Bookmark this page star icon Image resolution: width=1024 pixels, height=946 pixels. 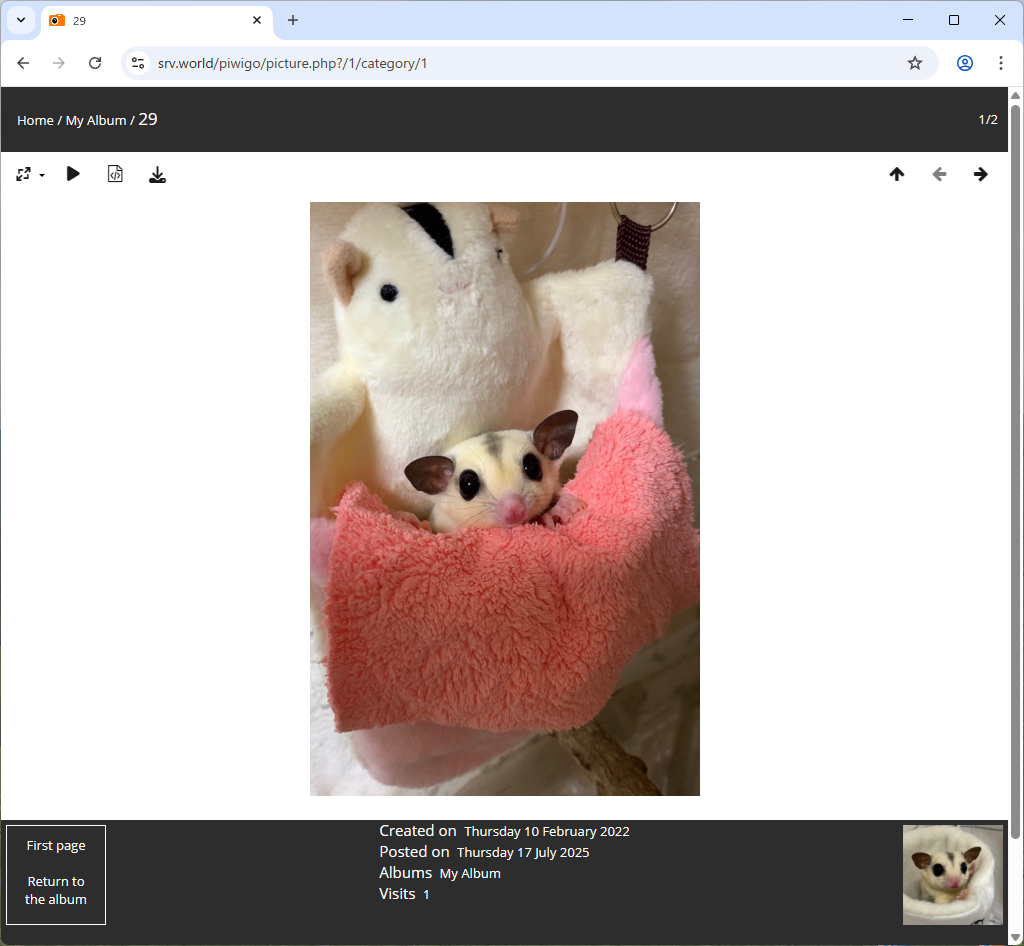coord(915,63)
